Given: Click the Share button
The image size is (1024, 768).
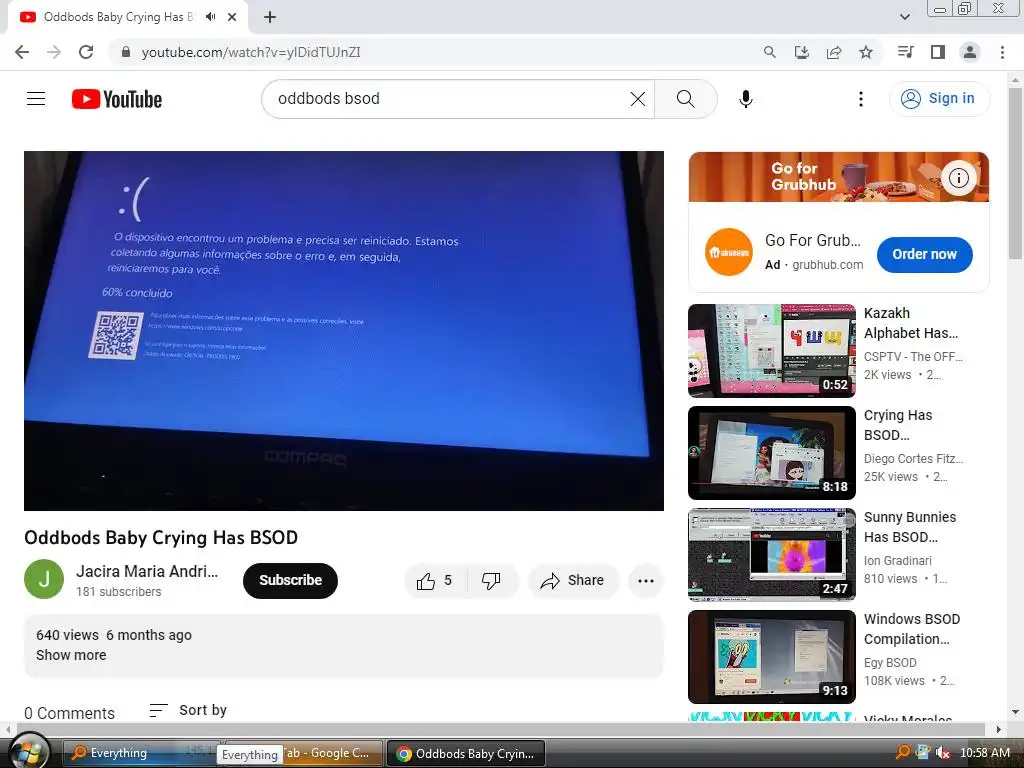Looking at the screenshot, I should [x=573, y=580].
